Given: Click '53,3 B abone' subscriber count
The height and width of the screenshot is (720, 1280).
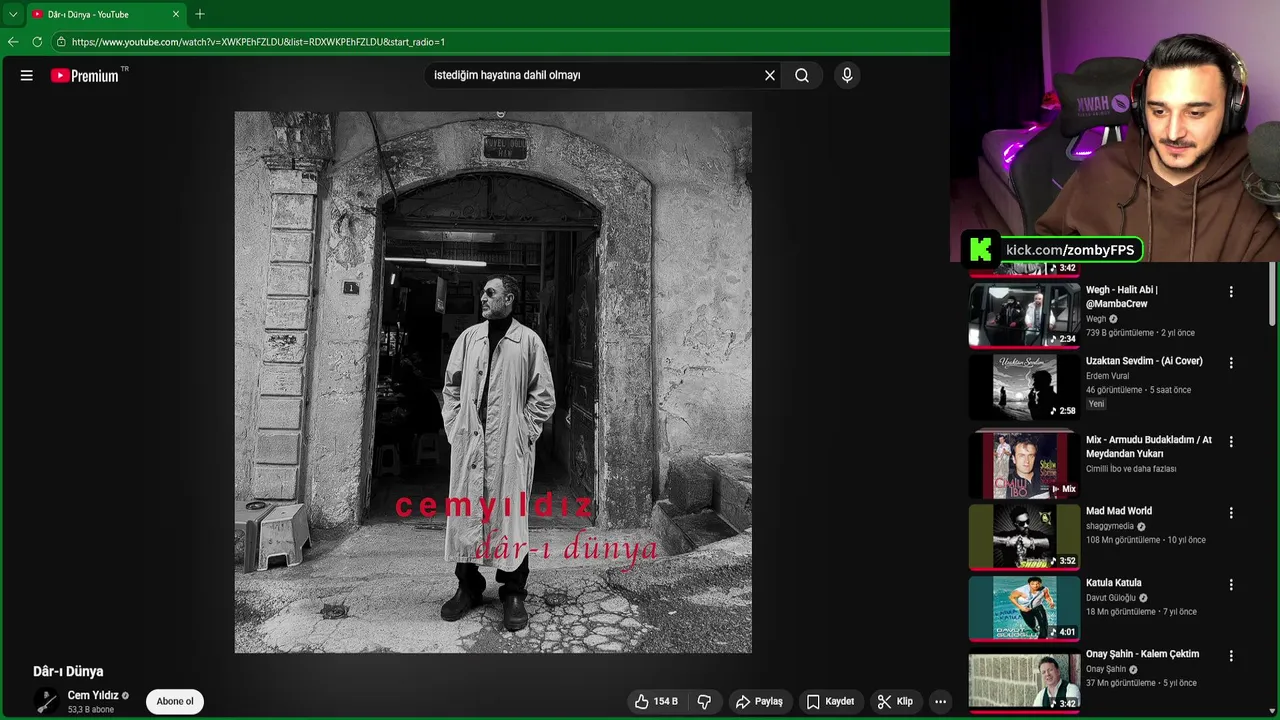Looking at the screenshot, I should pos(91,710).
